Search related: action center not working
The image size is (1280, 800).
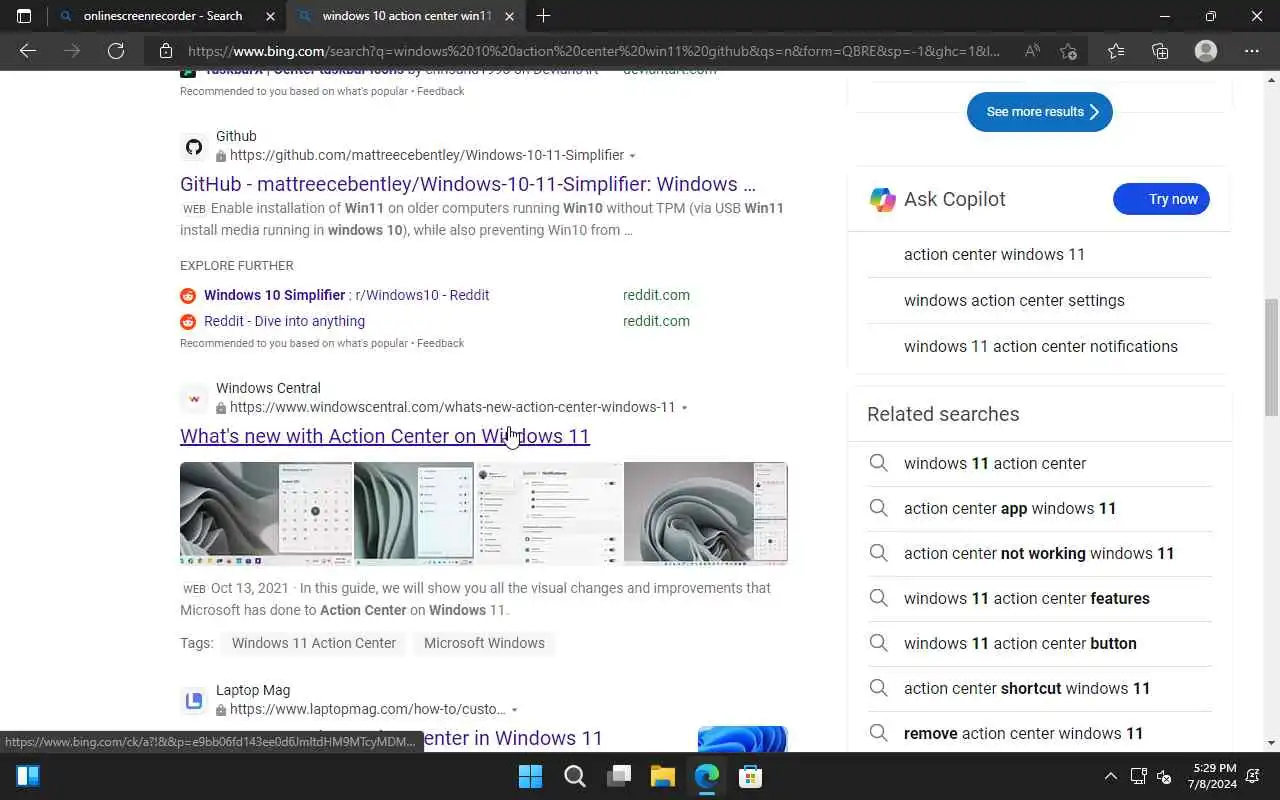[1039, 553]
